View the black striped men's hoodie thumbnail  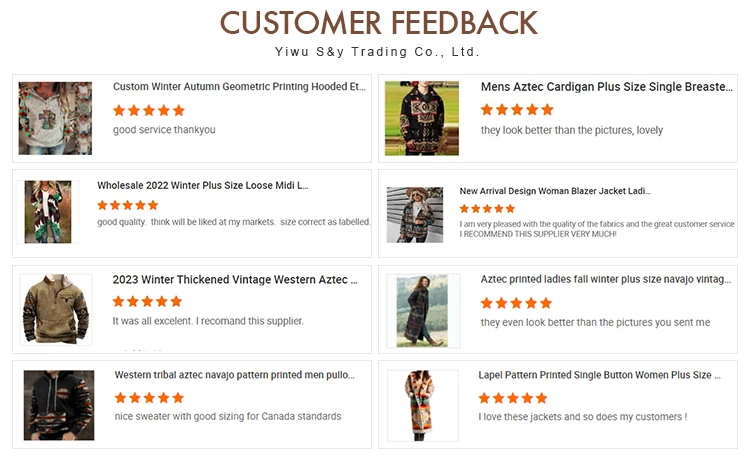(59, 405)
